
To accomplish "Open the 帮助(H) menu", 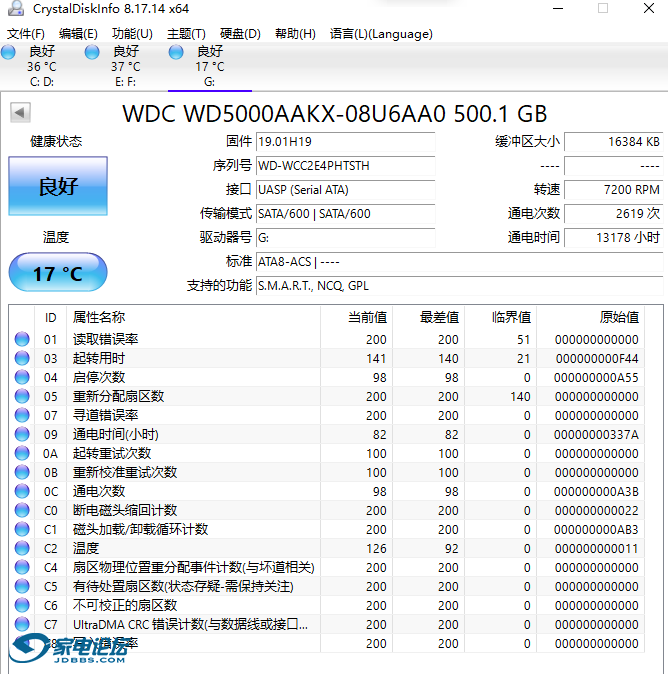I will [x=295, y=34].
